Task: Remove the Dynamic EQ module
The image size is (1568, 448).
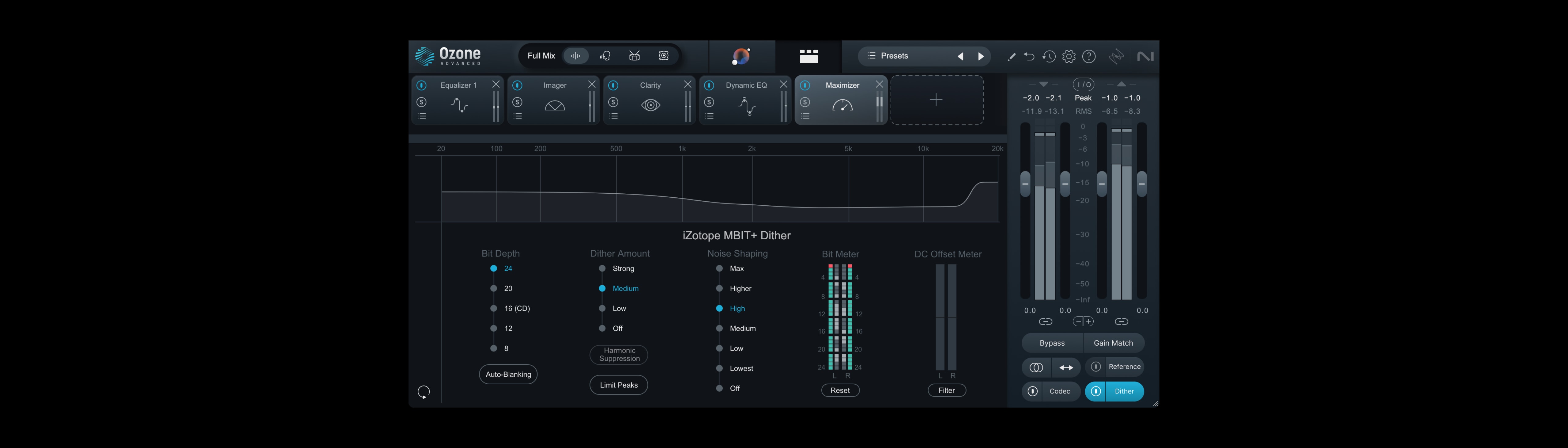Action: tap(783, 85)
